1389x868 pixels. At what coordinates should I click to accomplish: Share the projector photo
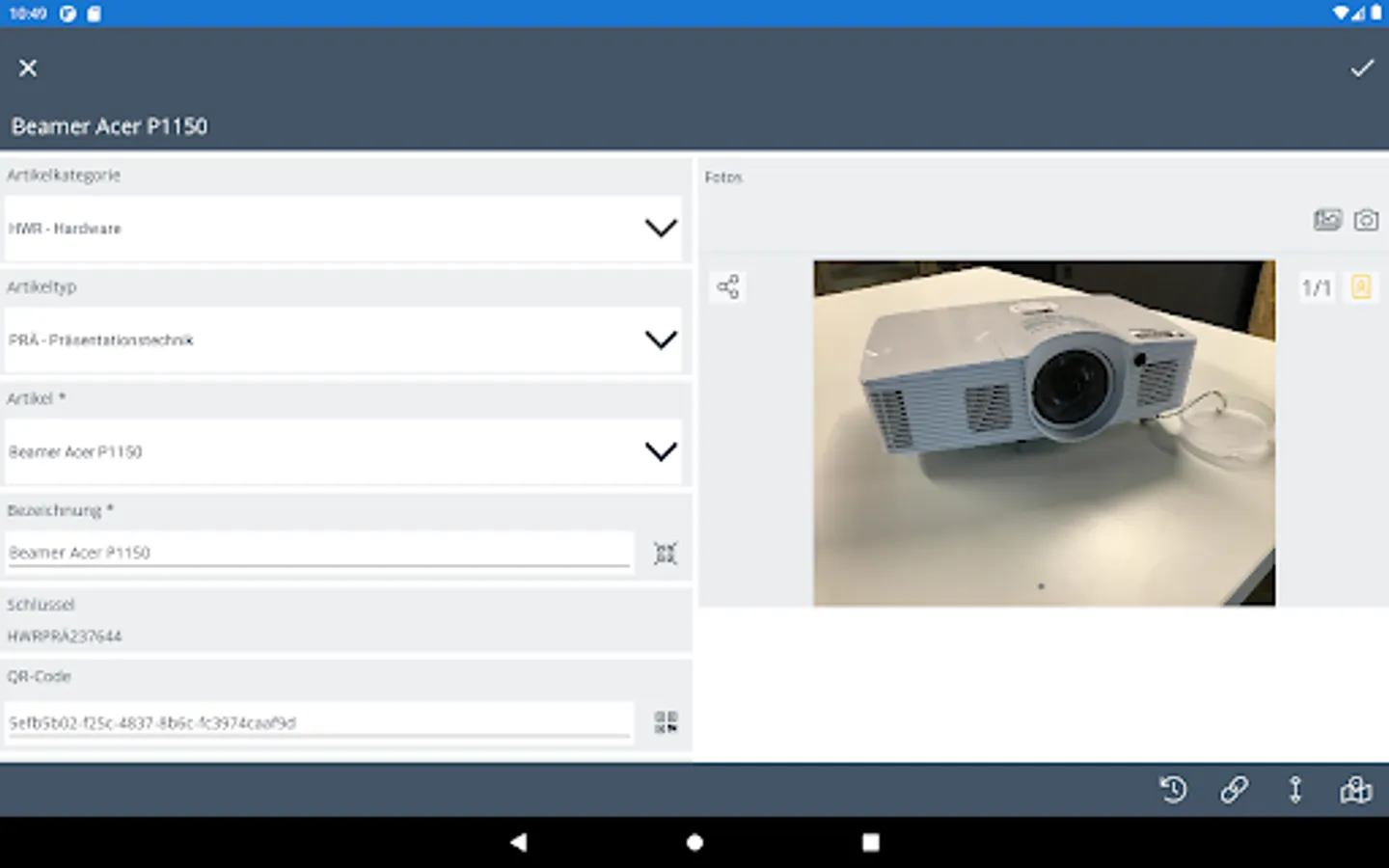[x=728, y=286]
